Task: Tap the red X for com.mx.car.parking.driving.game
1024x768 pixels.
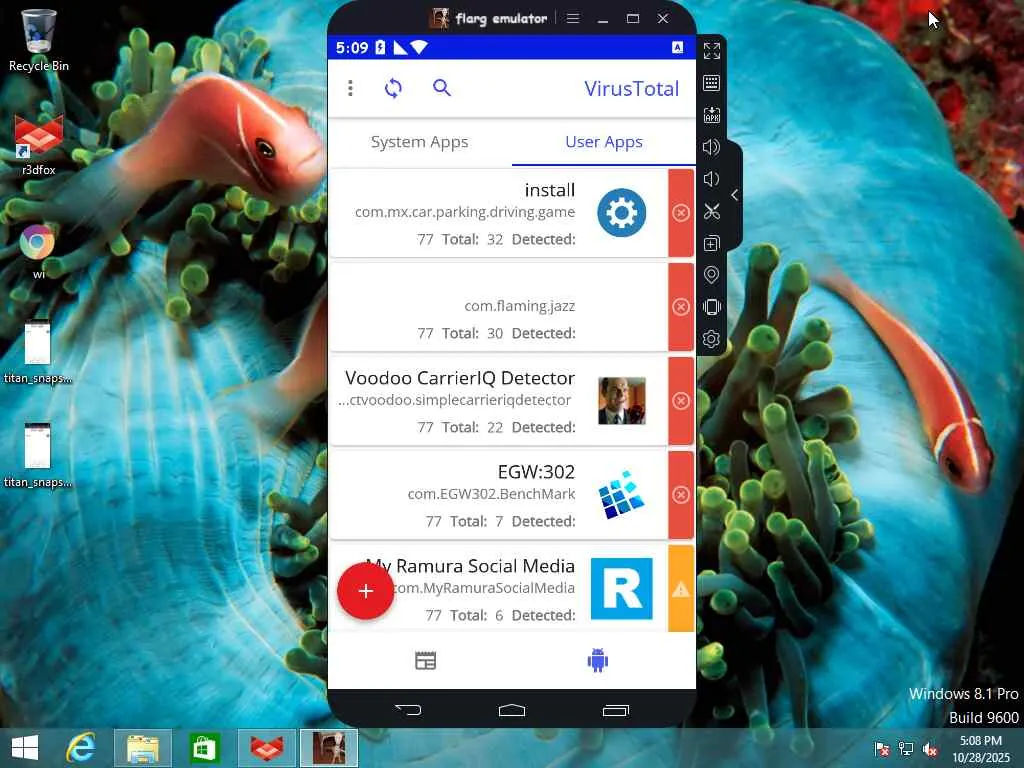Action: (681, 213)
